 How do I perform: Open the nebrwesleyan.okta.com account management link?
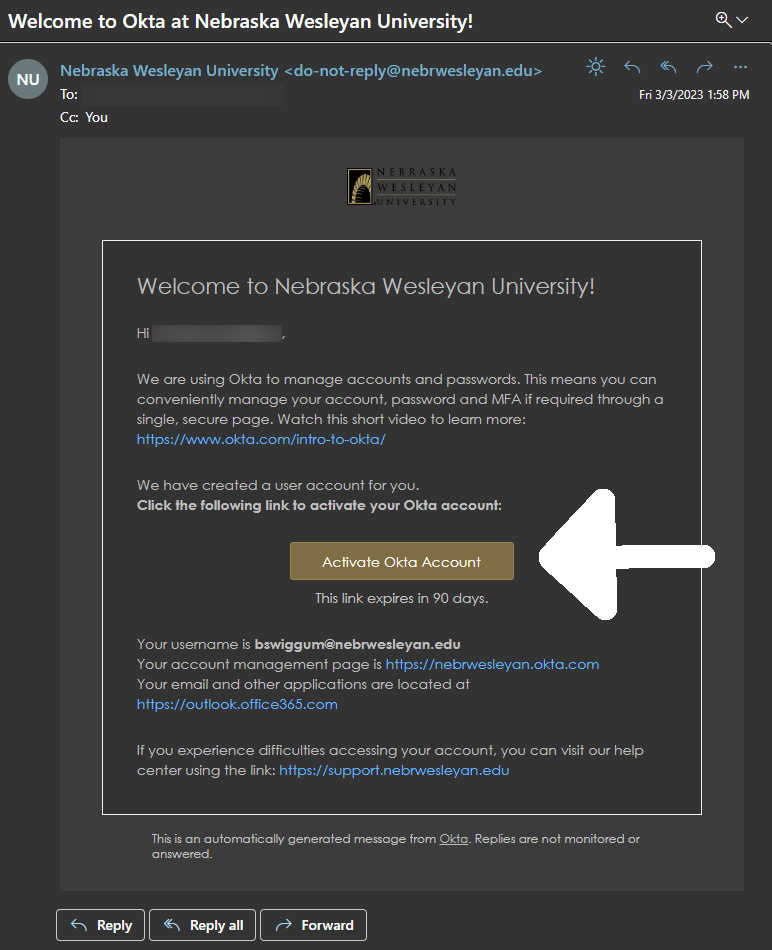pos(492,664)
